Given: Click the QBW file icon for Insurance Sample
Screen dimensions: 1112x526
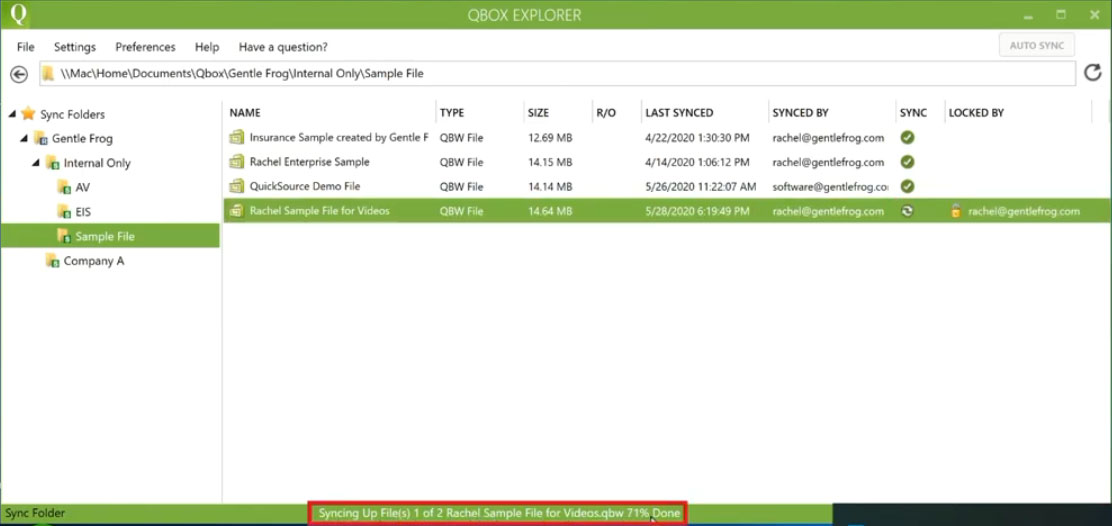Looking at the screenshot, I should 237,138.
